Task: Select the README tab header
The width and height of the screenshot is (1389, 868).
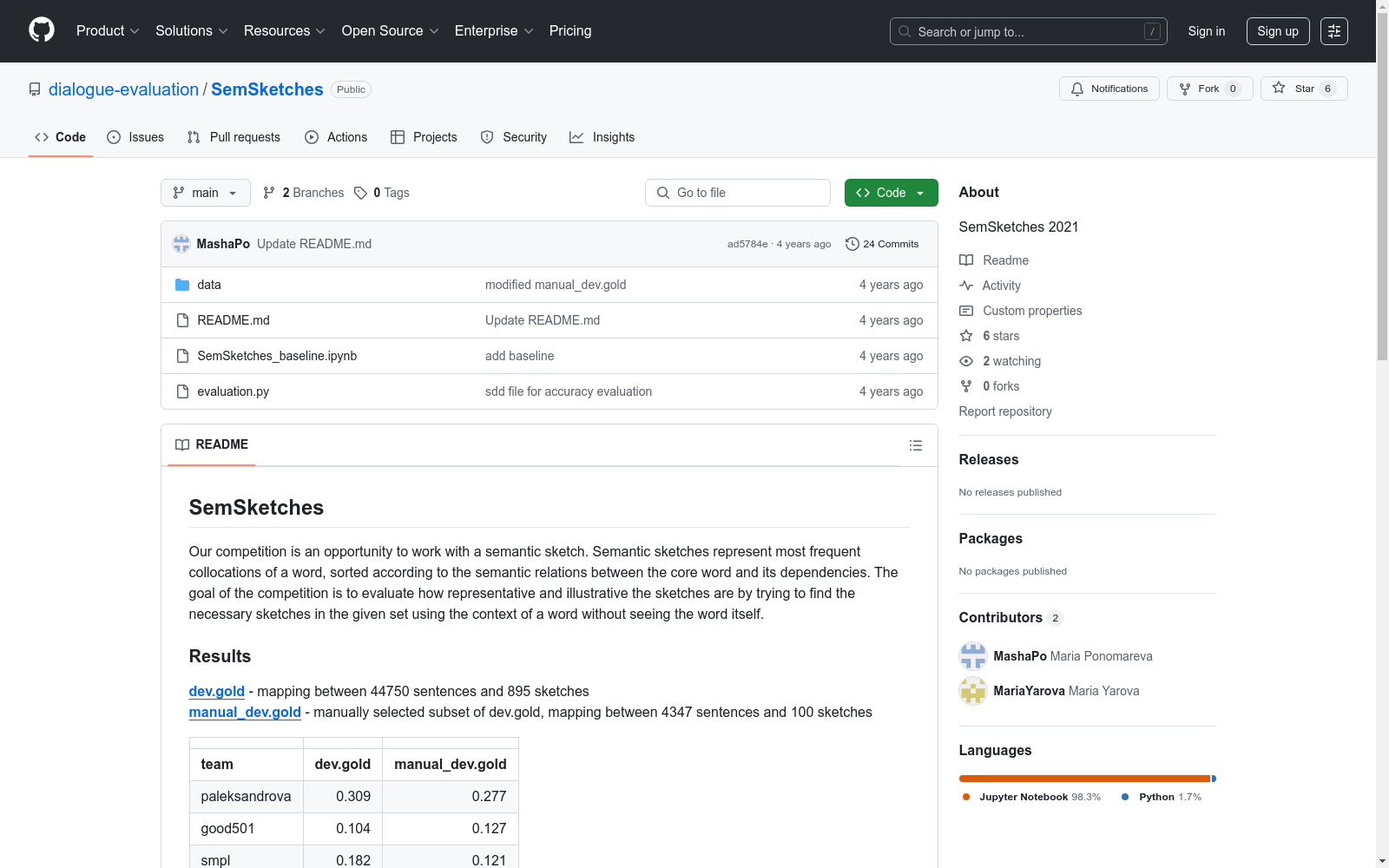Action: click(x=212, y=444)
